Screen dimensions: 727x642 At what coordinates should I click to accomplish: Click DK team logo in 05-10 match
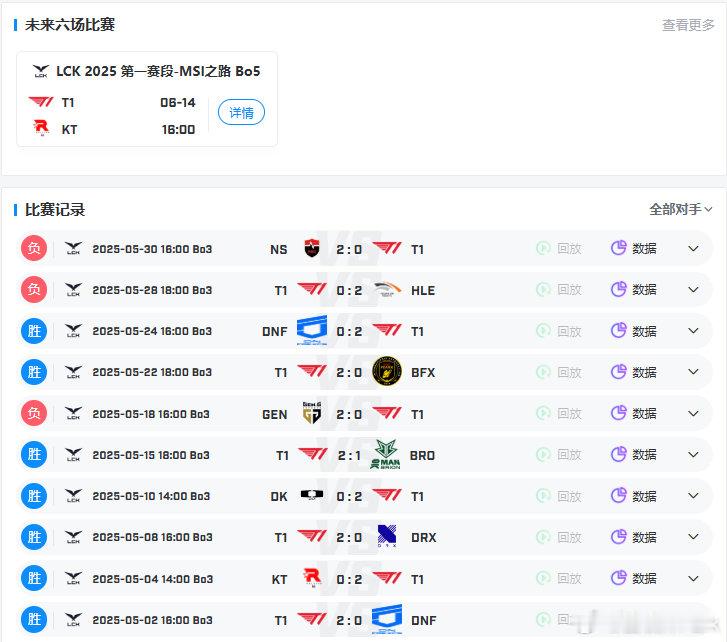[x=312, y=495]
